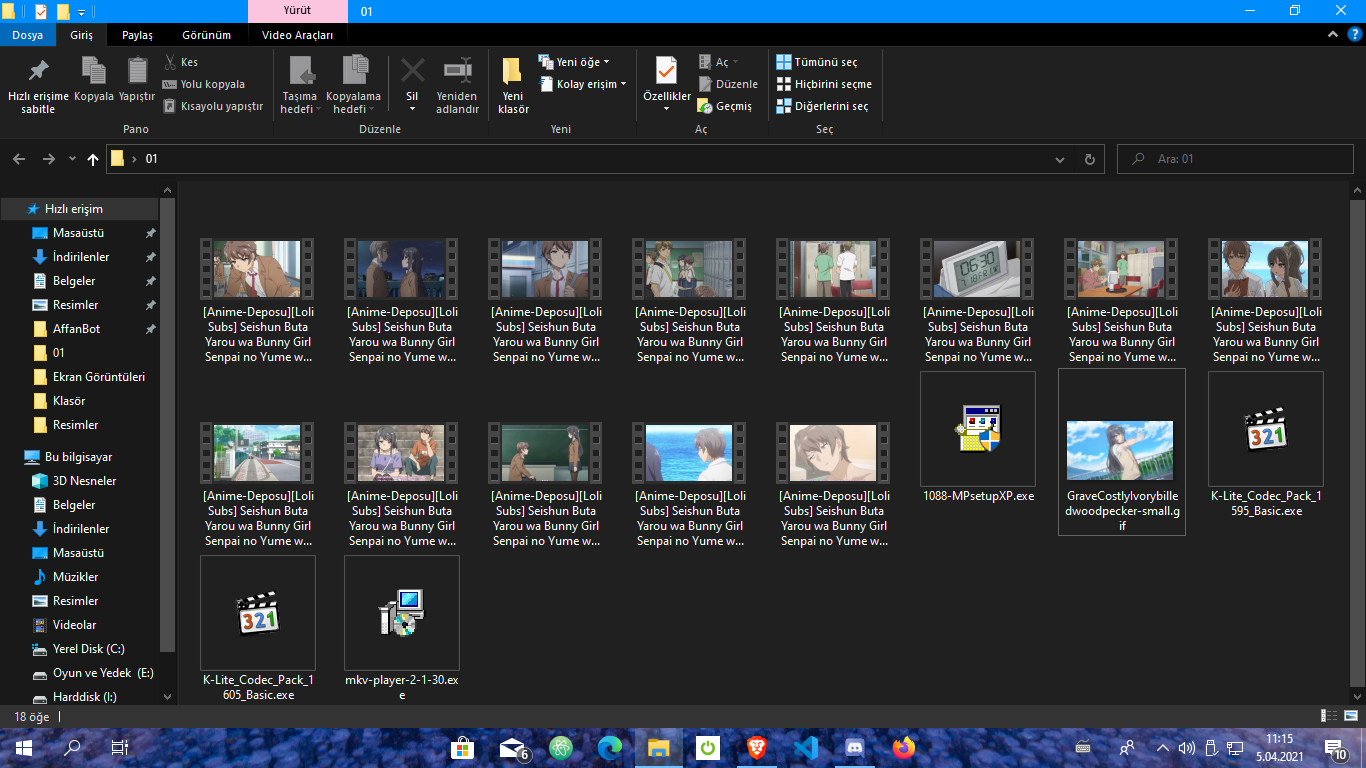Switch to details view in status bar

point(1329,716)
